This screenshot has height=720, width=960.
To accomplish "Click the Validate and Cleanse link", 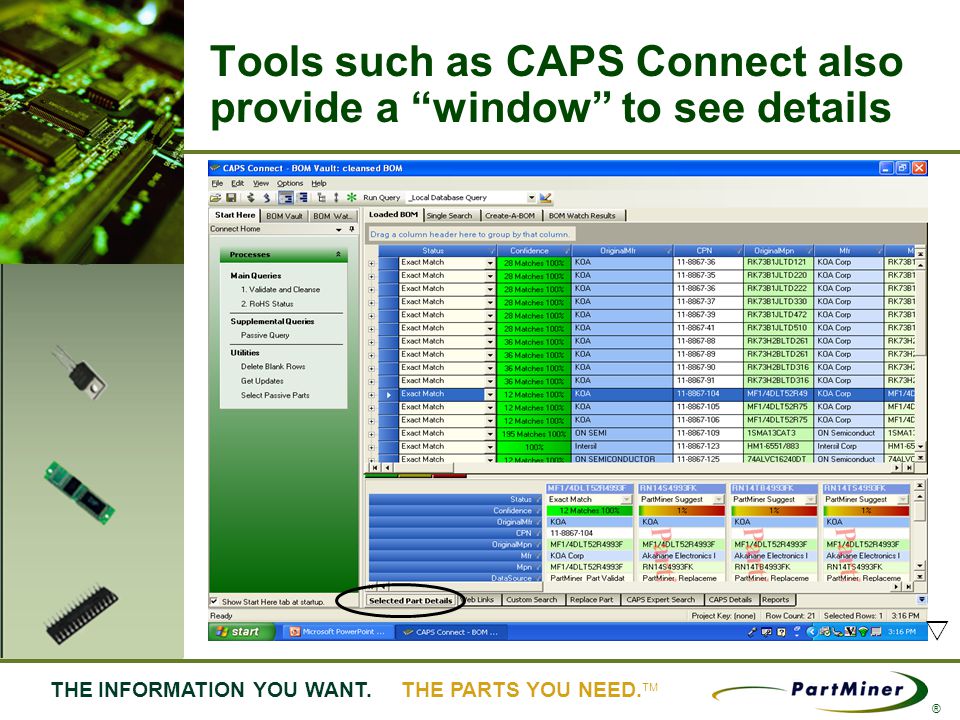I will pos(280,290).
